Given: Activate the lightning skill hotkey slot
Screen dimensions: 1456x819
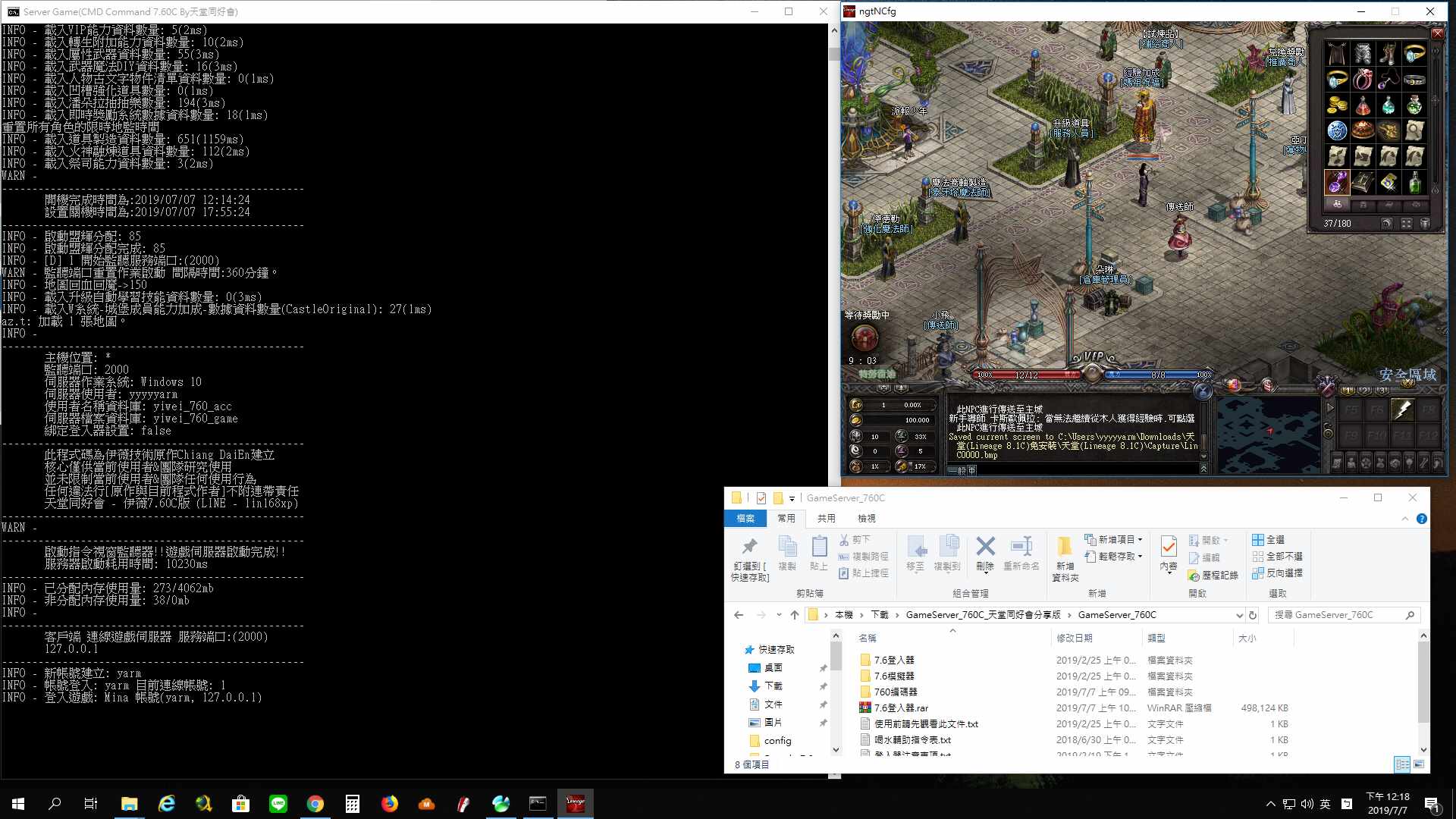Looking at the screenshot, I should point(1402,409).
